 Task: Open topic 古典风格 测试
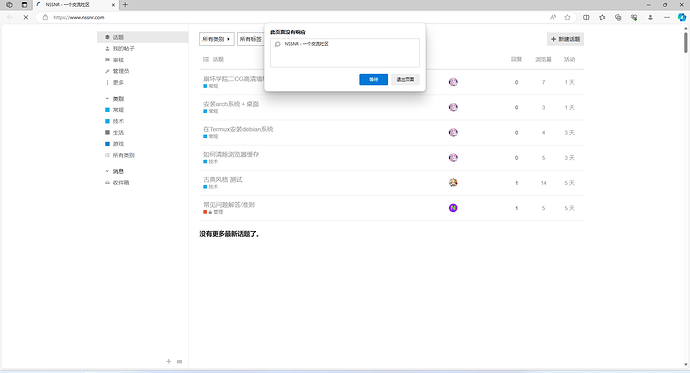[223, 179]
